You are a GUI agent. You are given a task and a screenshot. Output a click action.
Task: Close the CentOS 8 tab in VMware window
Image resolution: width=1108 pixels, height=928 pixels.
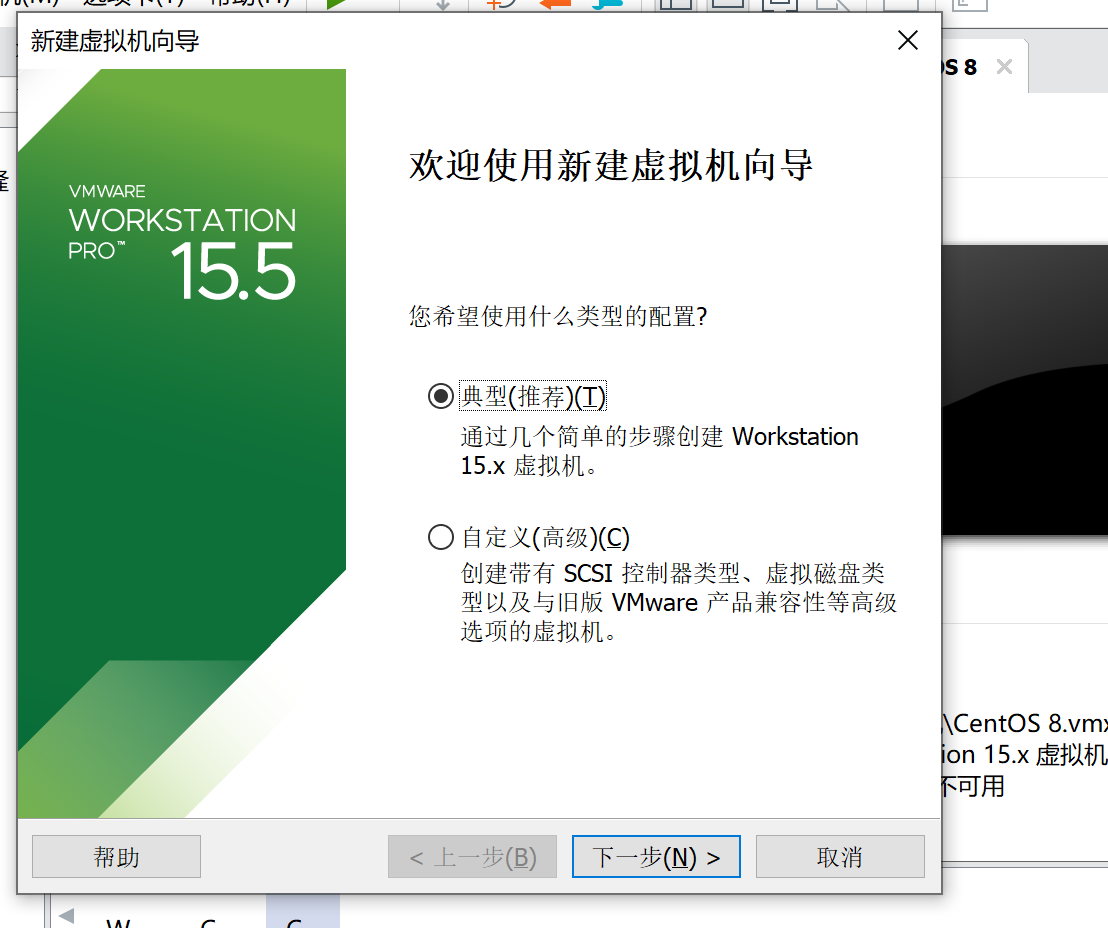pos(1004,67)
